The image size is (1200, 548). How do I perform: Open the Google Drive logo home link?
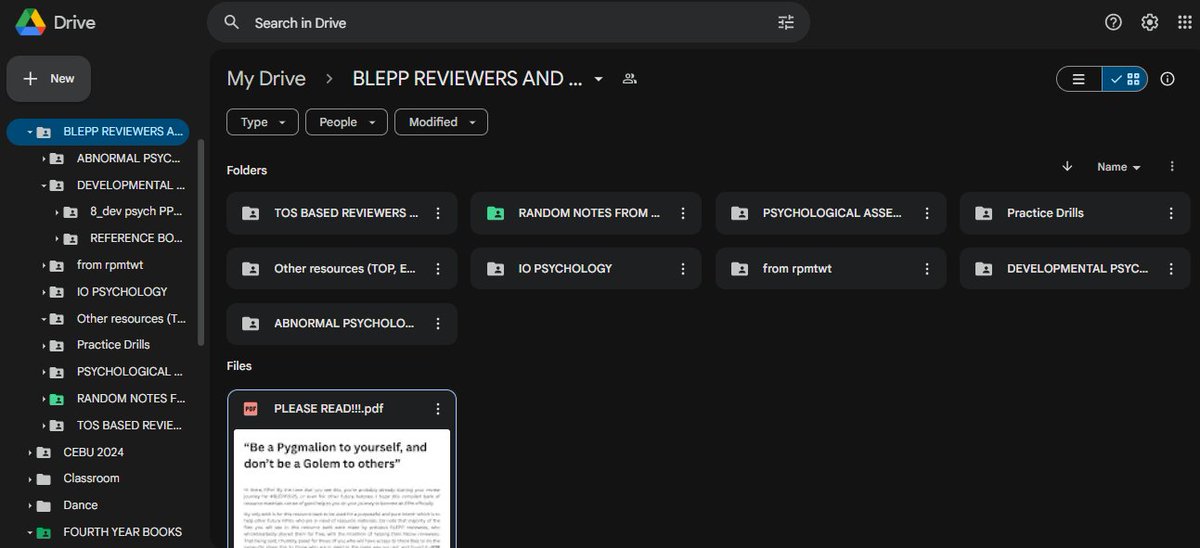pos(55,22)
